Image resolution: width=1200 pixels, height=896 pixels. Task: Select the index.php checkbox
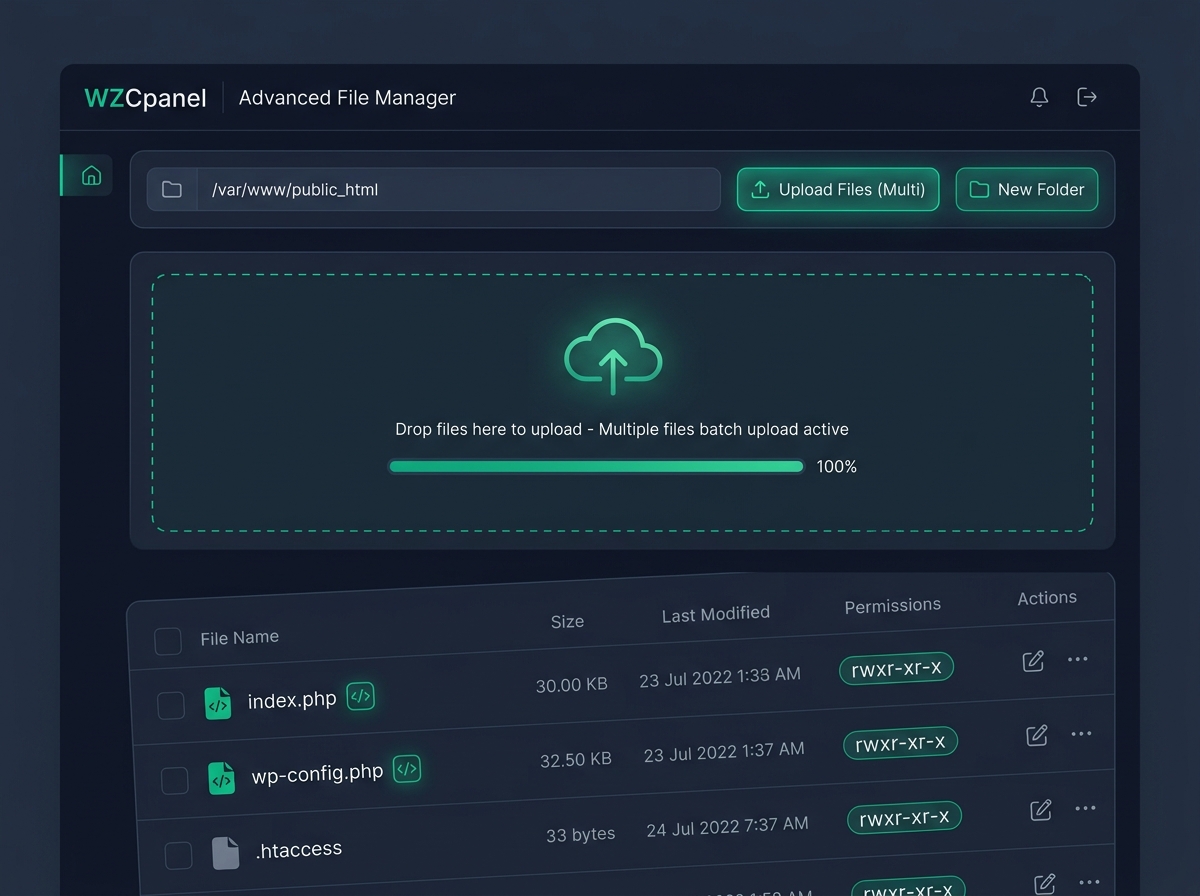(171, 706)
